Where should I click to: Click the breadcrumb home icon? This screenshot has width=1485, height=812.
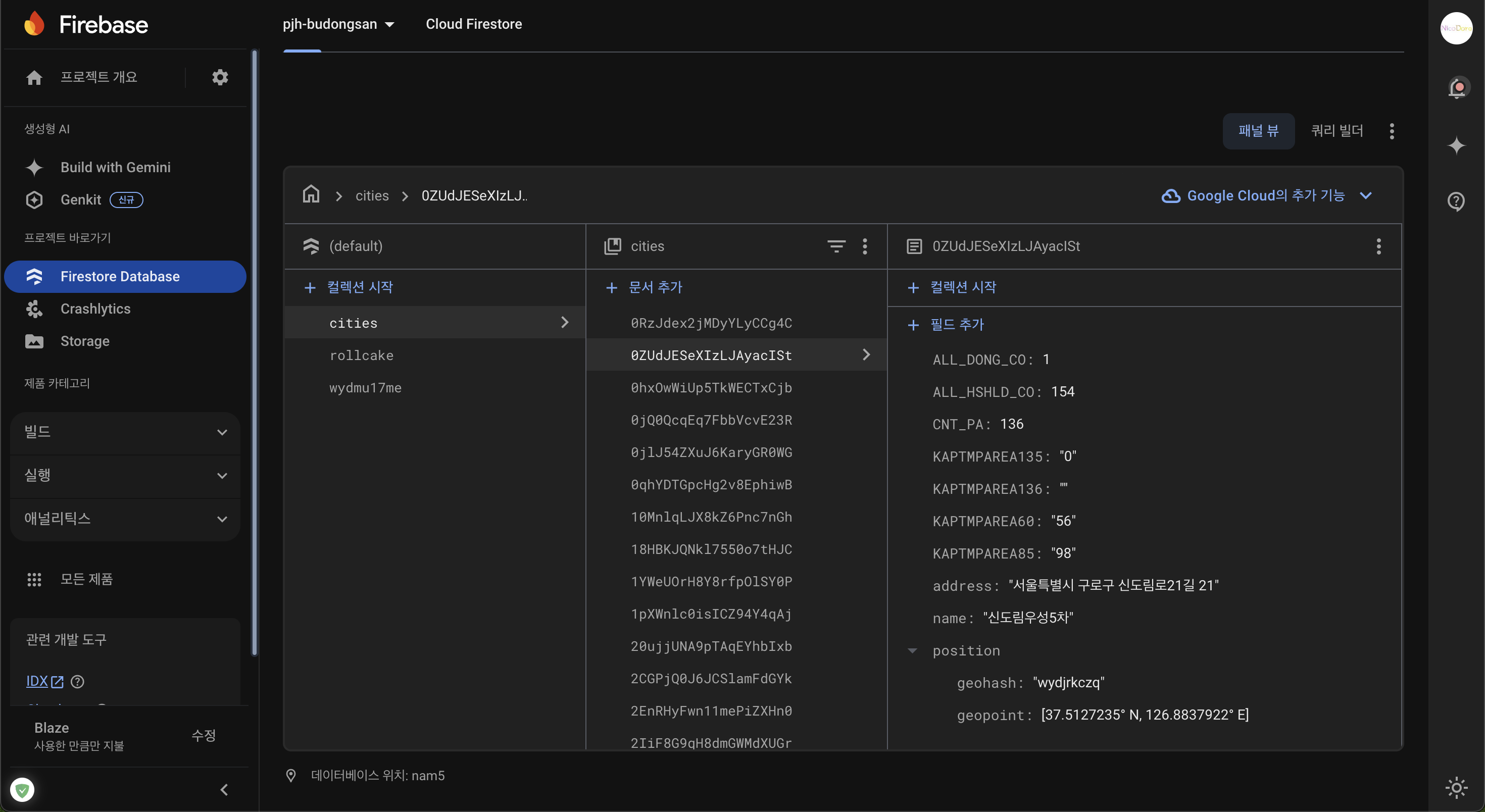[311, 195]
